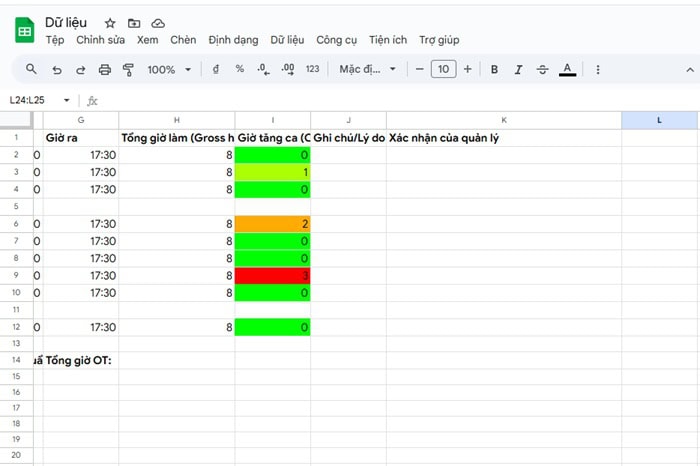The width and height of the screenshot is (700, 466).
Task: Toggle italic formatting
Action: point(518,70)
